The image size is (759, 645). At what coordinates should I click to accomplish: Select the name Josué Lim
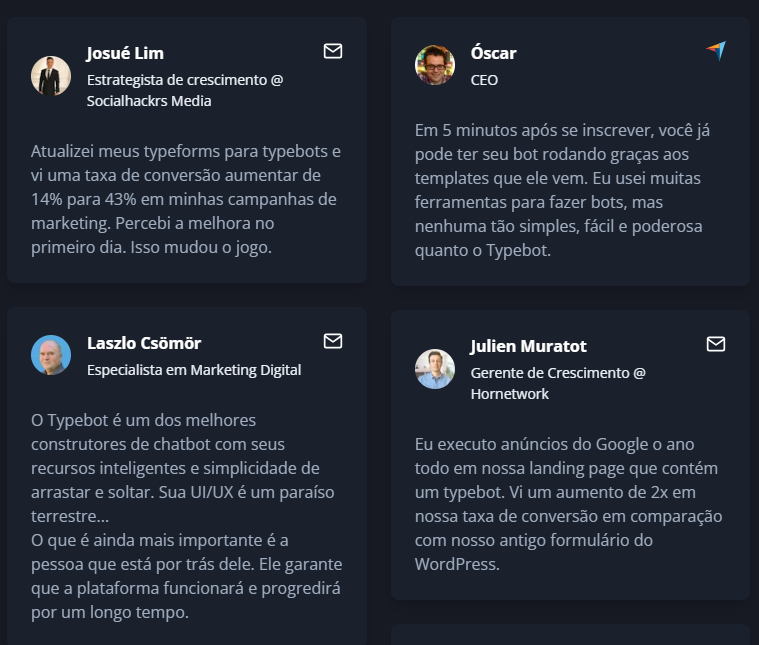(x=125, y=53)
